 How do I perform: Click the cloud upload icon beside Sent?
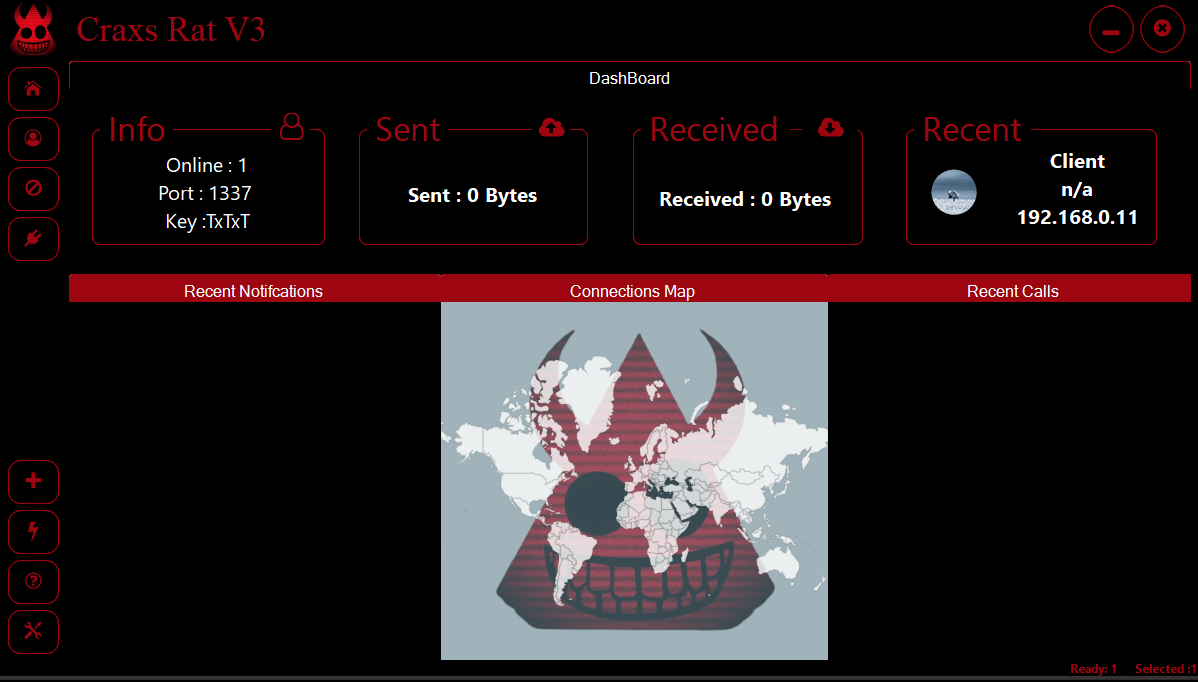(552, 128)
